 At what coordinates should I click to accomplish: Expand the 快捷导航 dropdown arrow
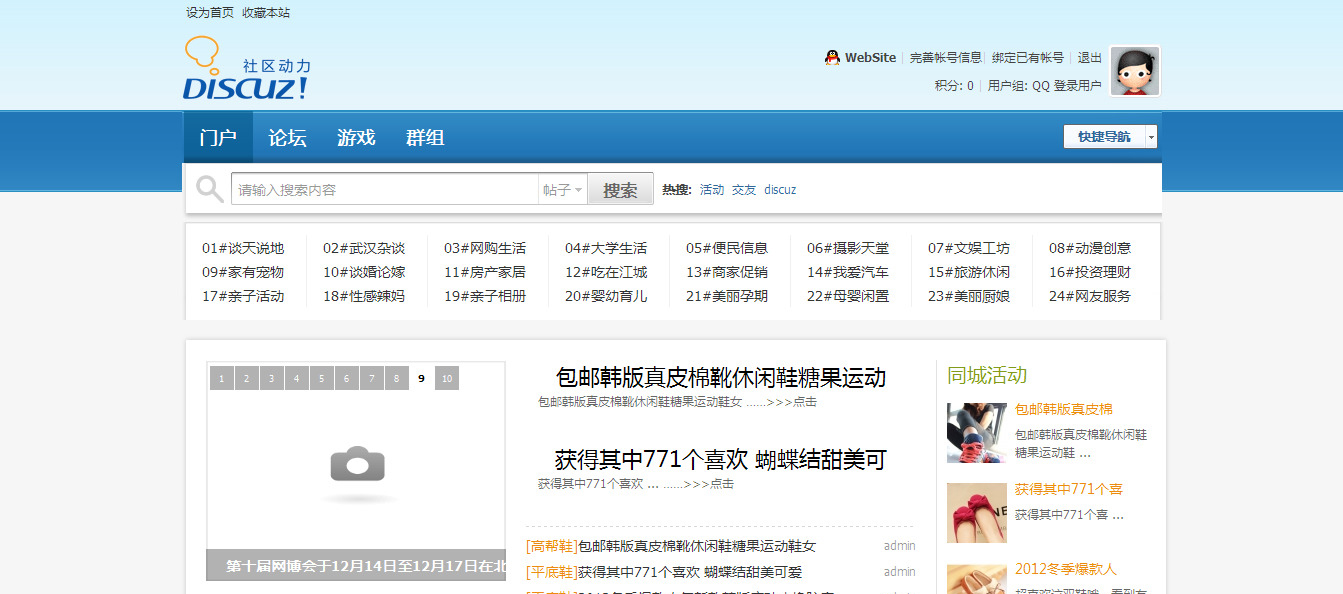coord(1151,137)
